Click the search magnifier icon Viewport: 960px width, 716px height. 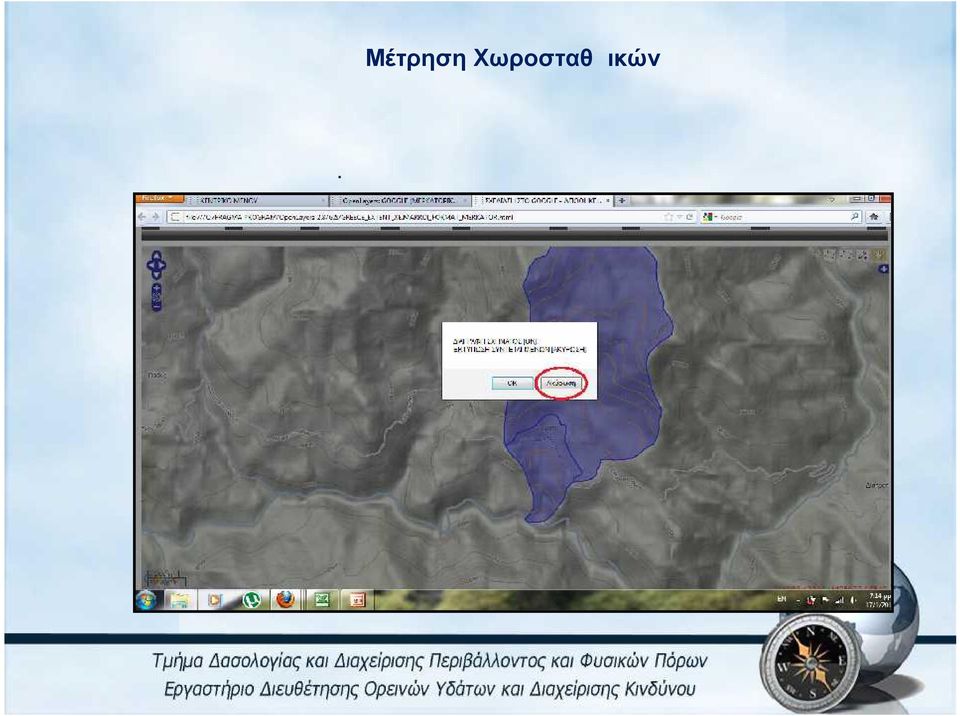coord(855,217)
